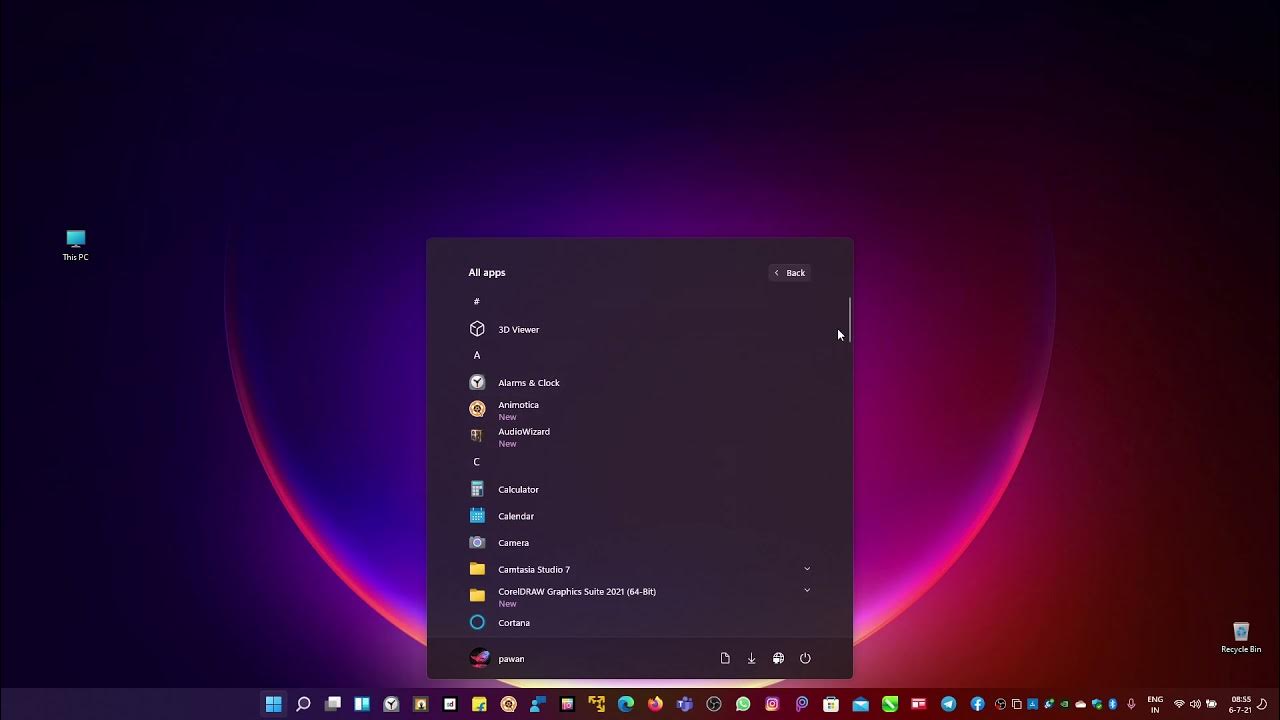Screen dimensions: 1280x720
Task: Open the Calendar app
Action: (x=640, y=516)
